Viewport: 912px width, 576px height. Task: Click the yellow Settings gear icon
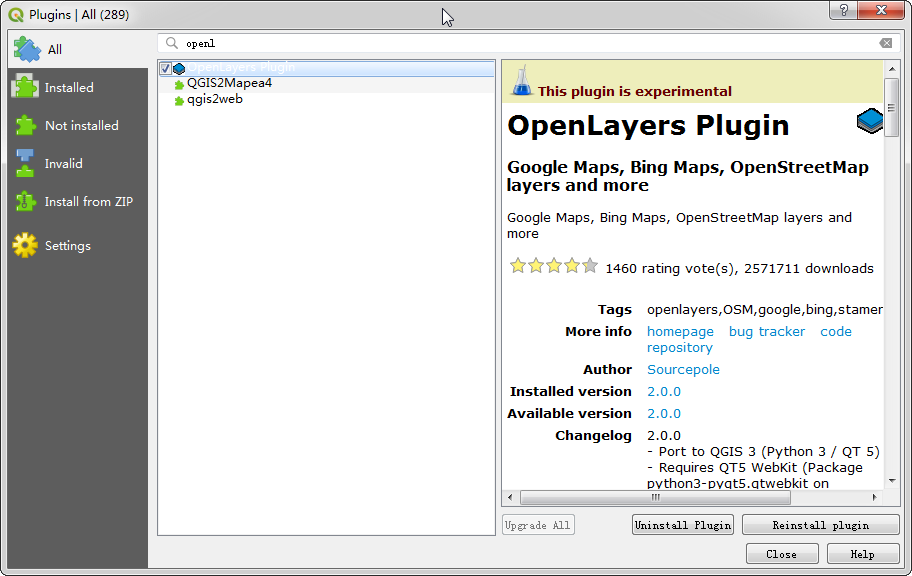click(x=25, y=245)
